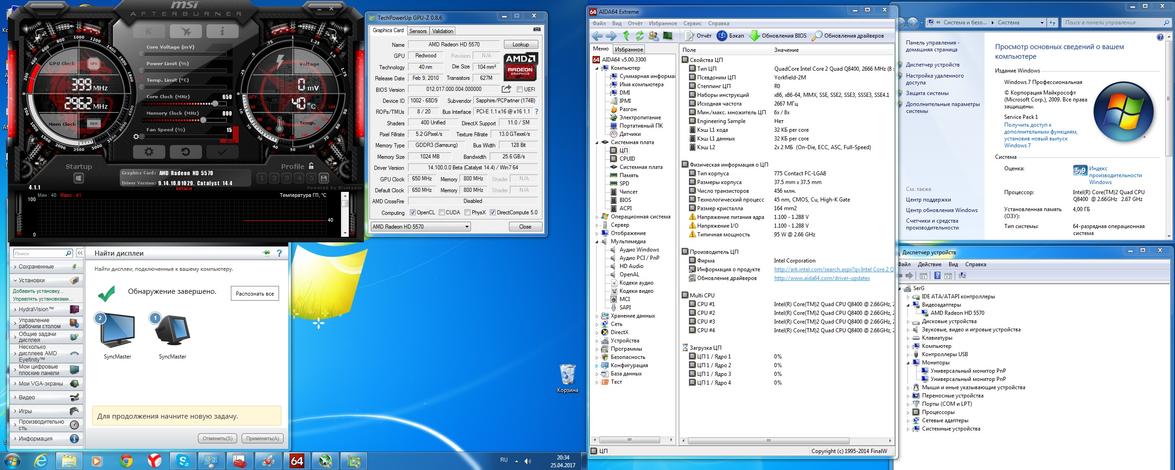Select Датчики item in AIDA64 tree
Screen dimensions: 1175x470
[x=623, y=133]
